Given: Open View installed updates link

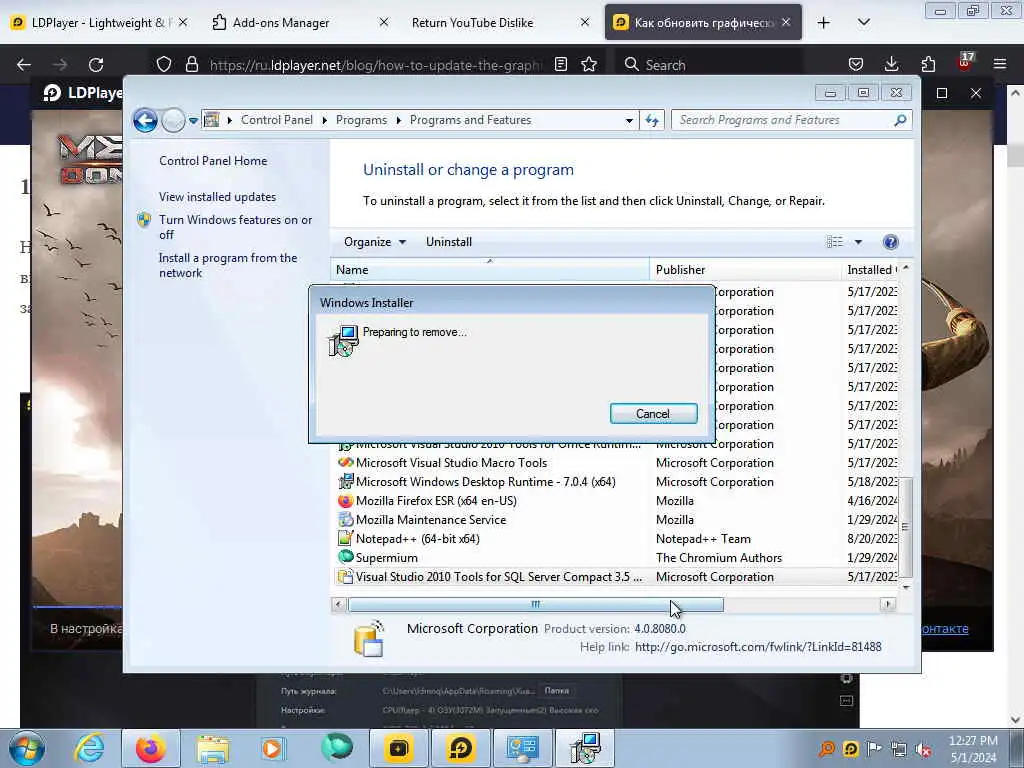Looking at the screenshot, I should [x=217, y=197].
